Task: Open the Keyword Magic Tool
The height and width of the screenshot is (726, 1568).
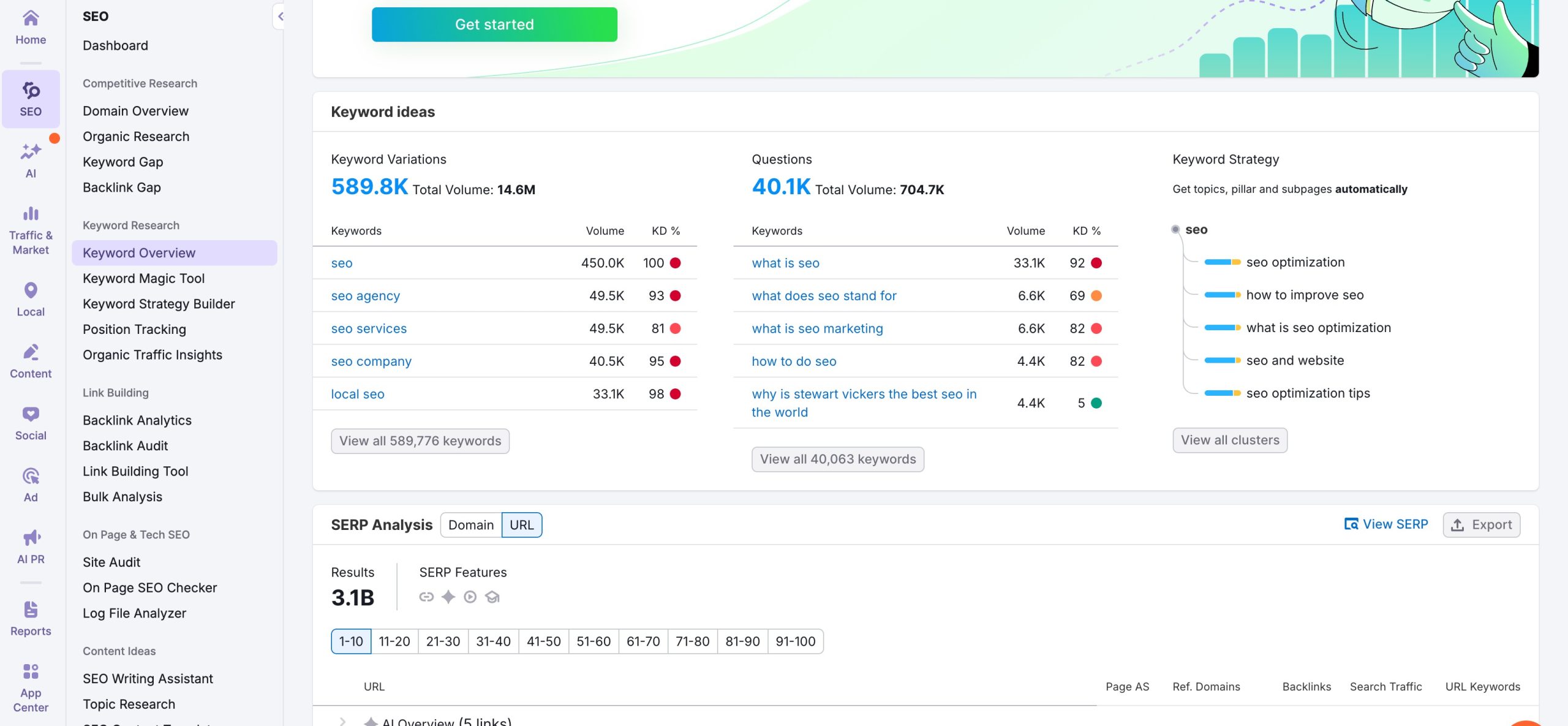Action: 143,278
